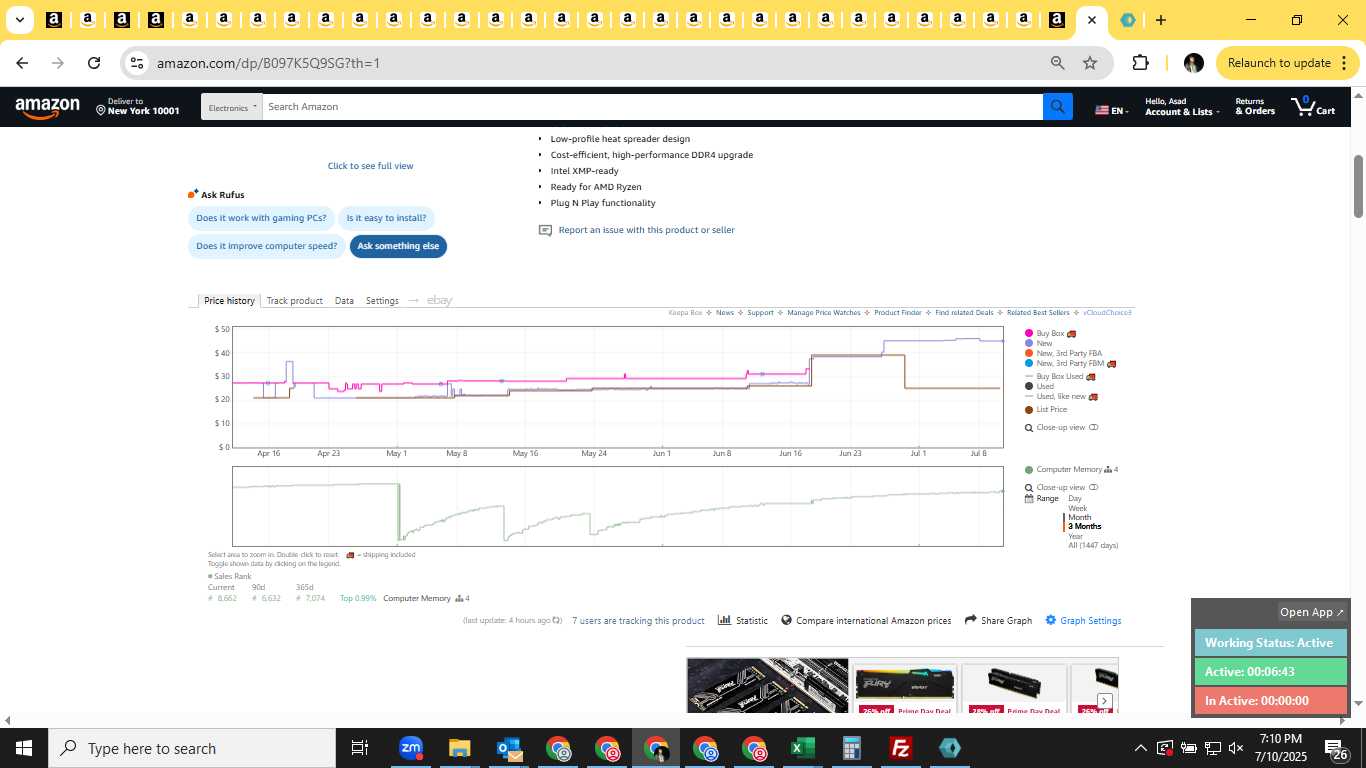Open tab search chevron at top-left
This screenshot has width=1366, height=768.
pyautogui.click(x=19, y=20)
